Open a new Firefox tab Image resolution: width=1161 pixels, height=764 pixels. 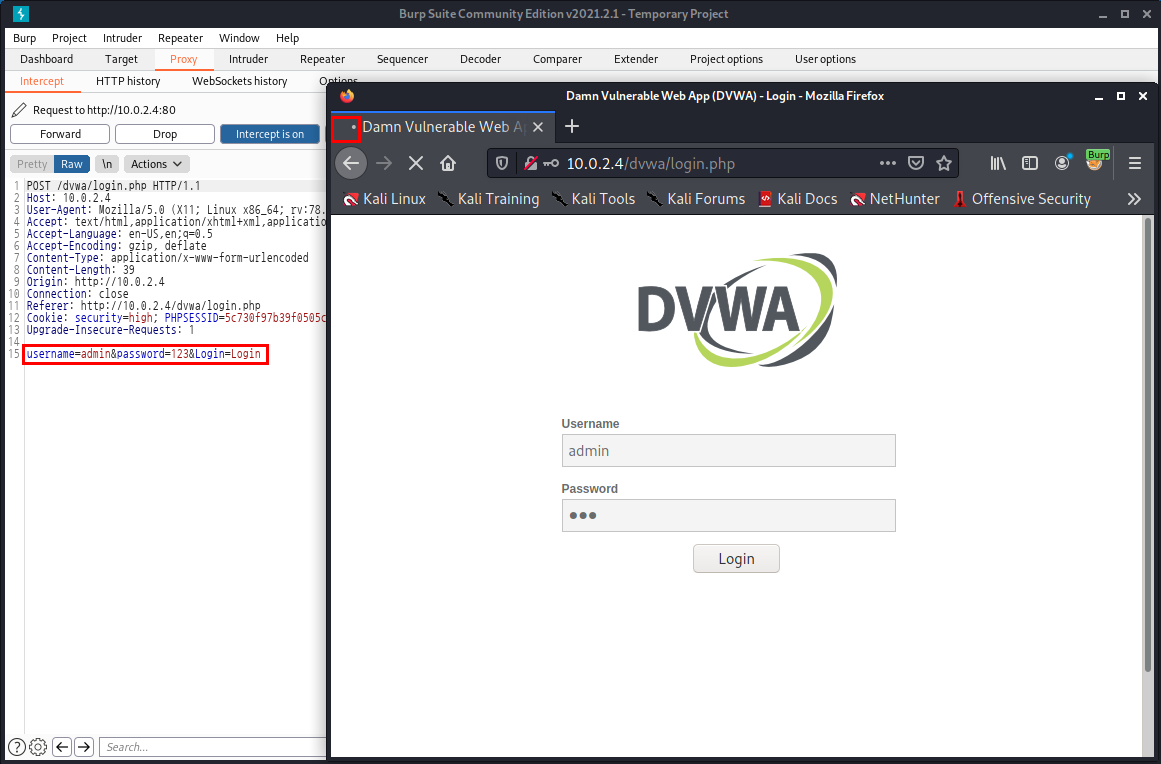tap(572, 127)
